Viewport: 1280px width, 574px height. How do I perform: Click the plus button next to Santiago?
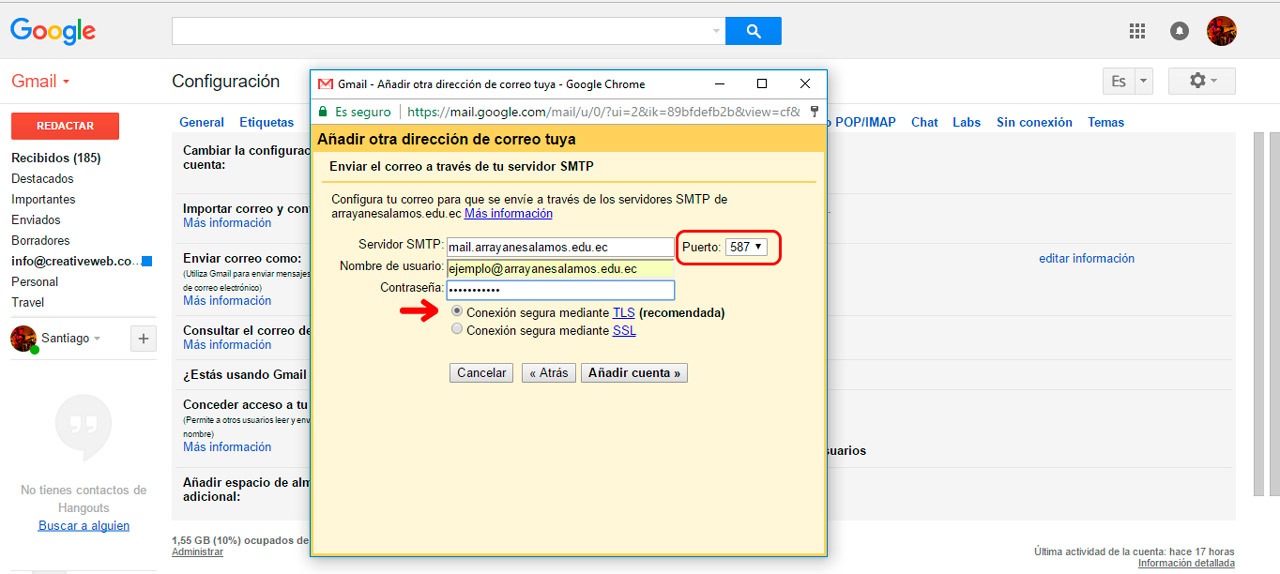[143, 339]
